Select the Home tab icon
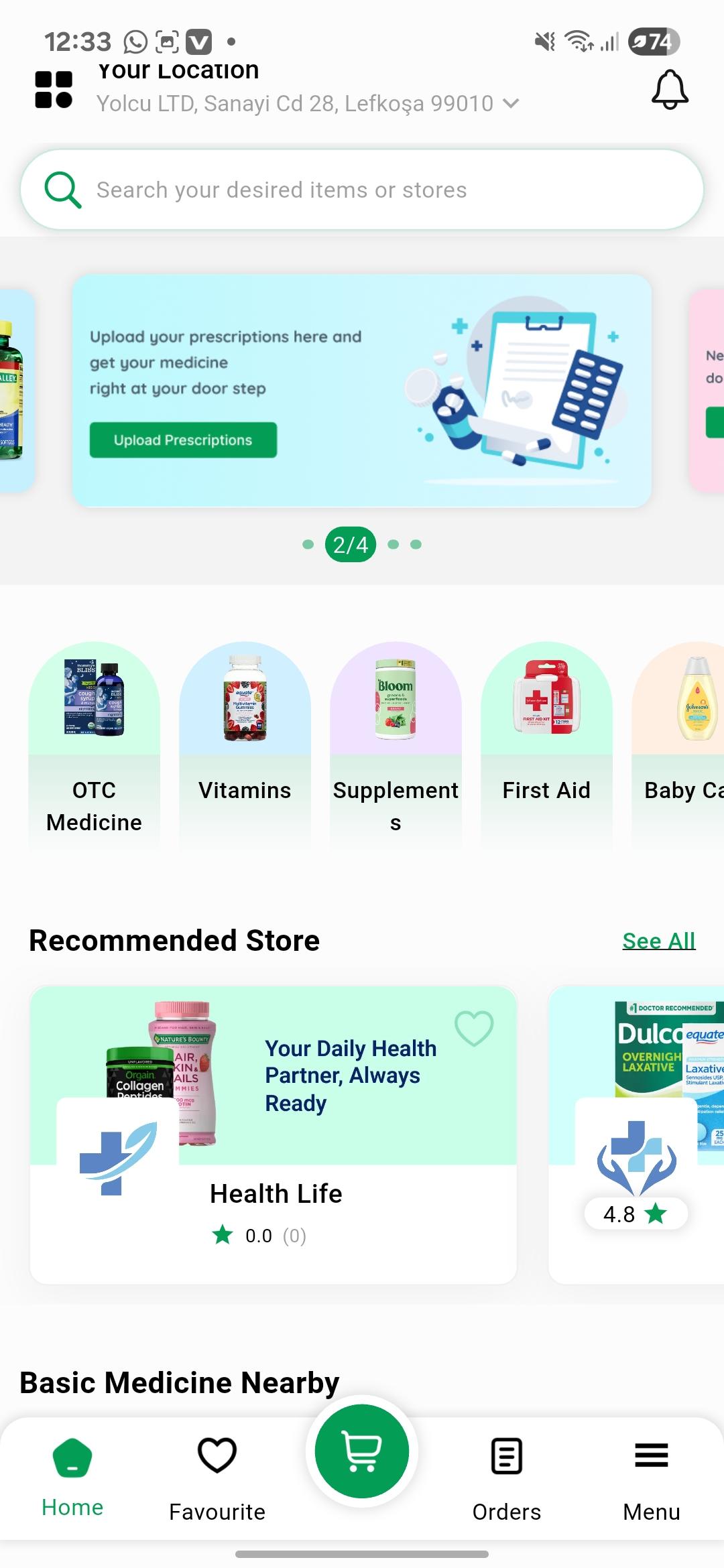 pyautogui.click(x=72, y=1457)
